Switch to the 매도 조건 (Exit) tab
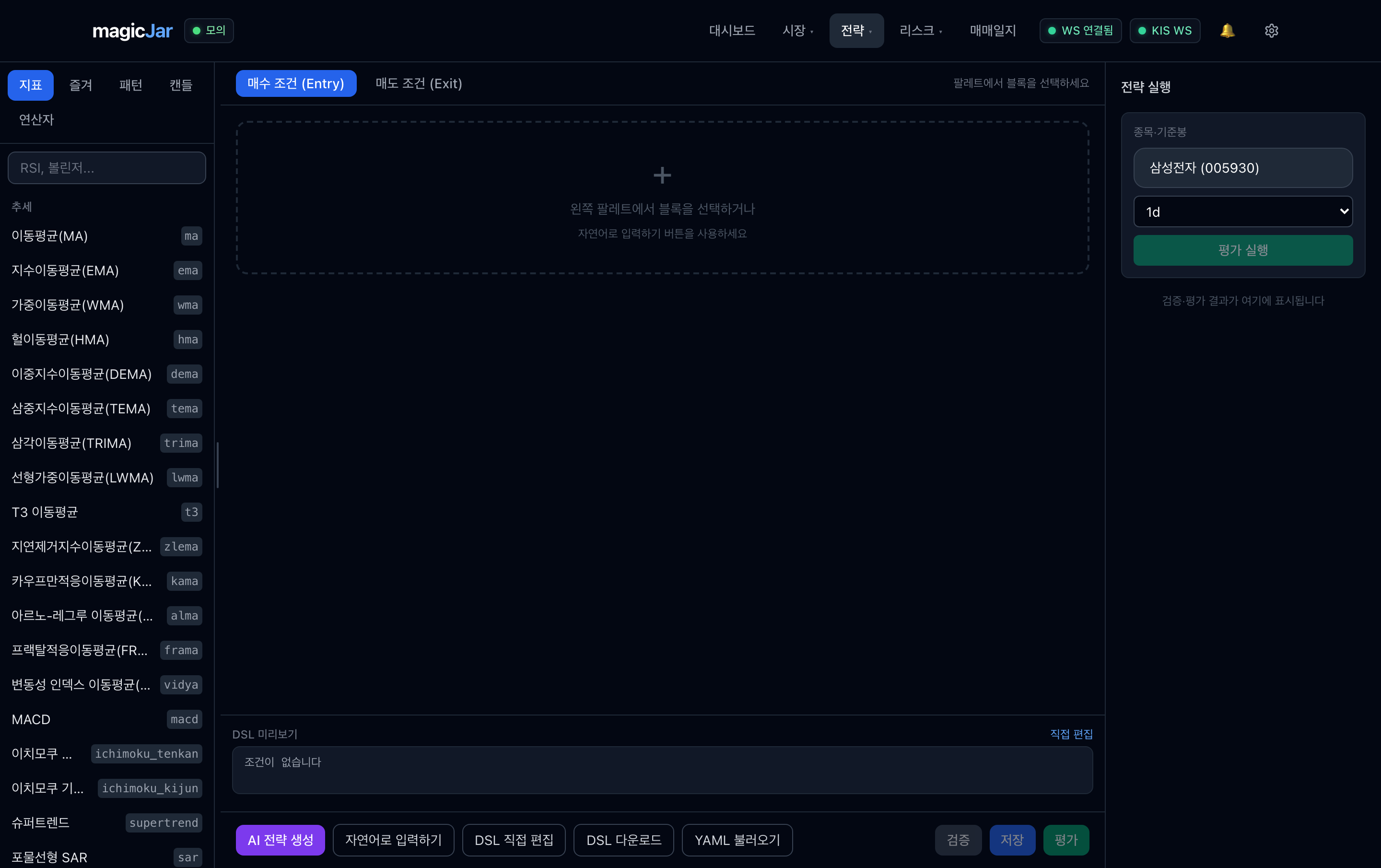1381x868 pixels. pyautogui.click(x=419, y=84)
